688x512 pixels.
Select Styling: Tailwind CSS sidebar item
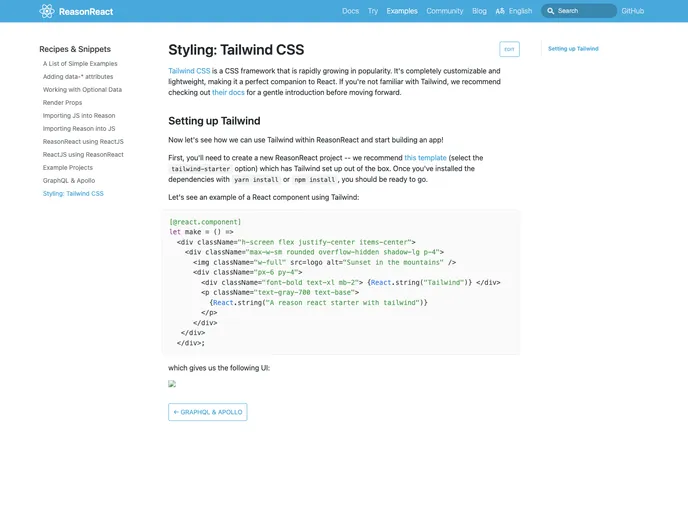point(73,193)
